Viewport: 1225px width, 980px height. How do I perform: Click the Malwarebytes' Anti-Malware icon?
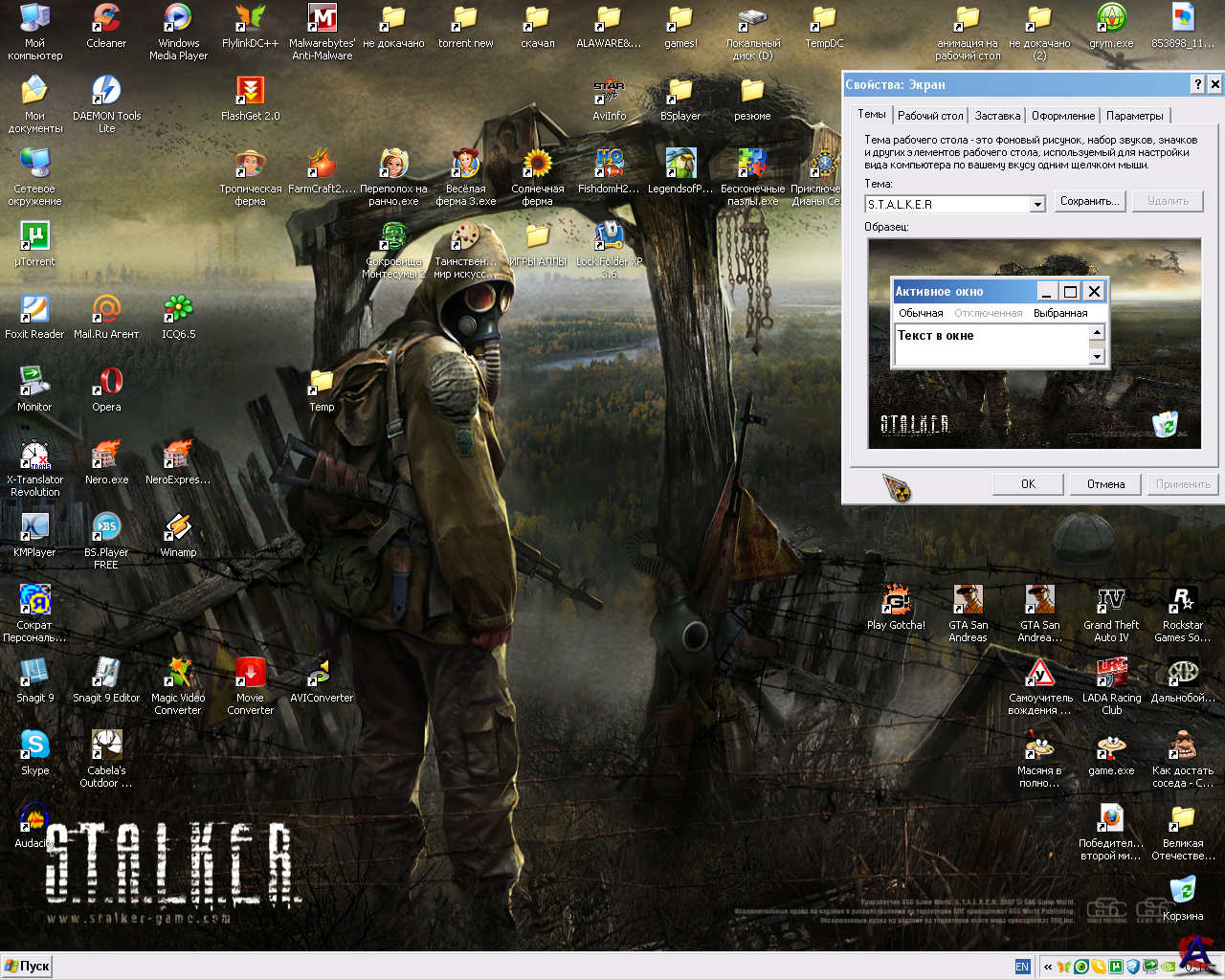322,19
